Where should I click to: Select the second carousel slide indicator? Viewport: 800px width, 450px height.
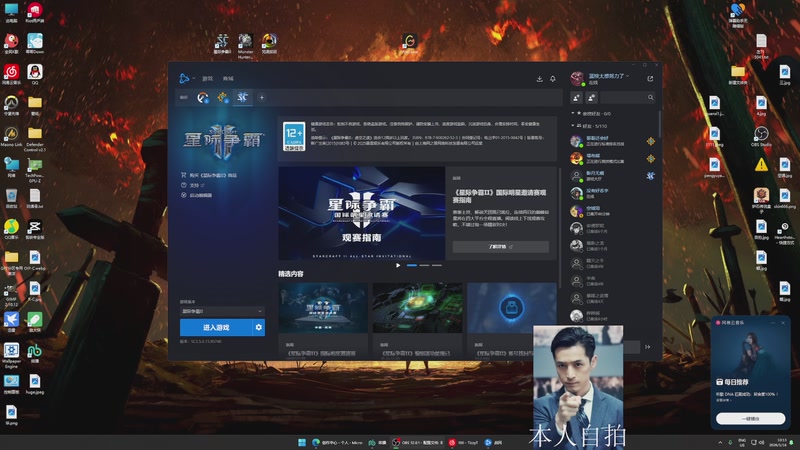(x=424, y=265)
